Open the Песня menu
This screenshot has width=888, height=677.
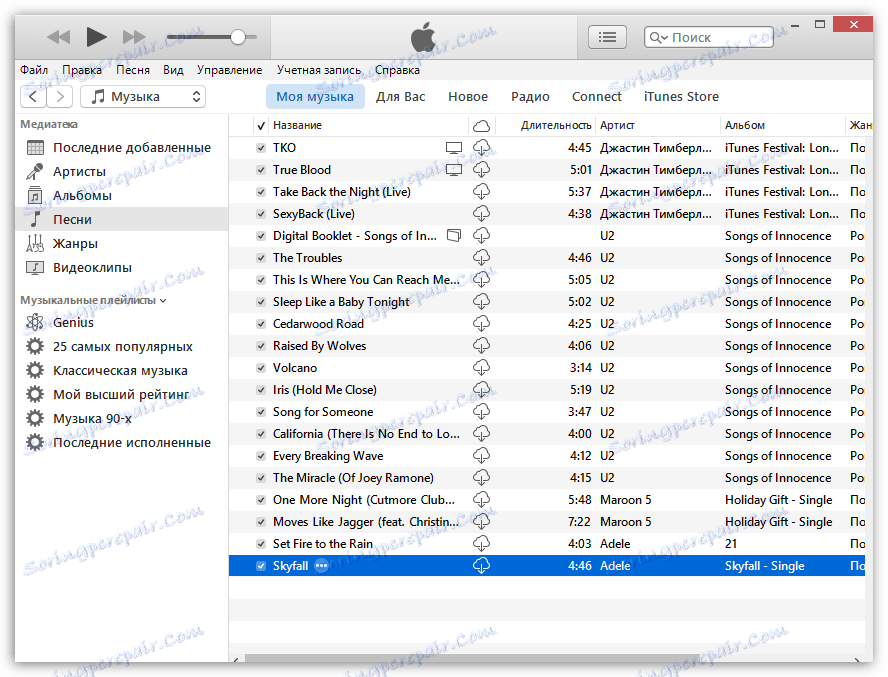click(133, 70)
